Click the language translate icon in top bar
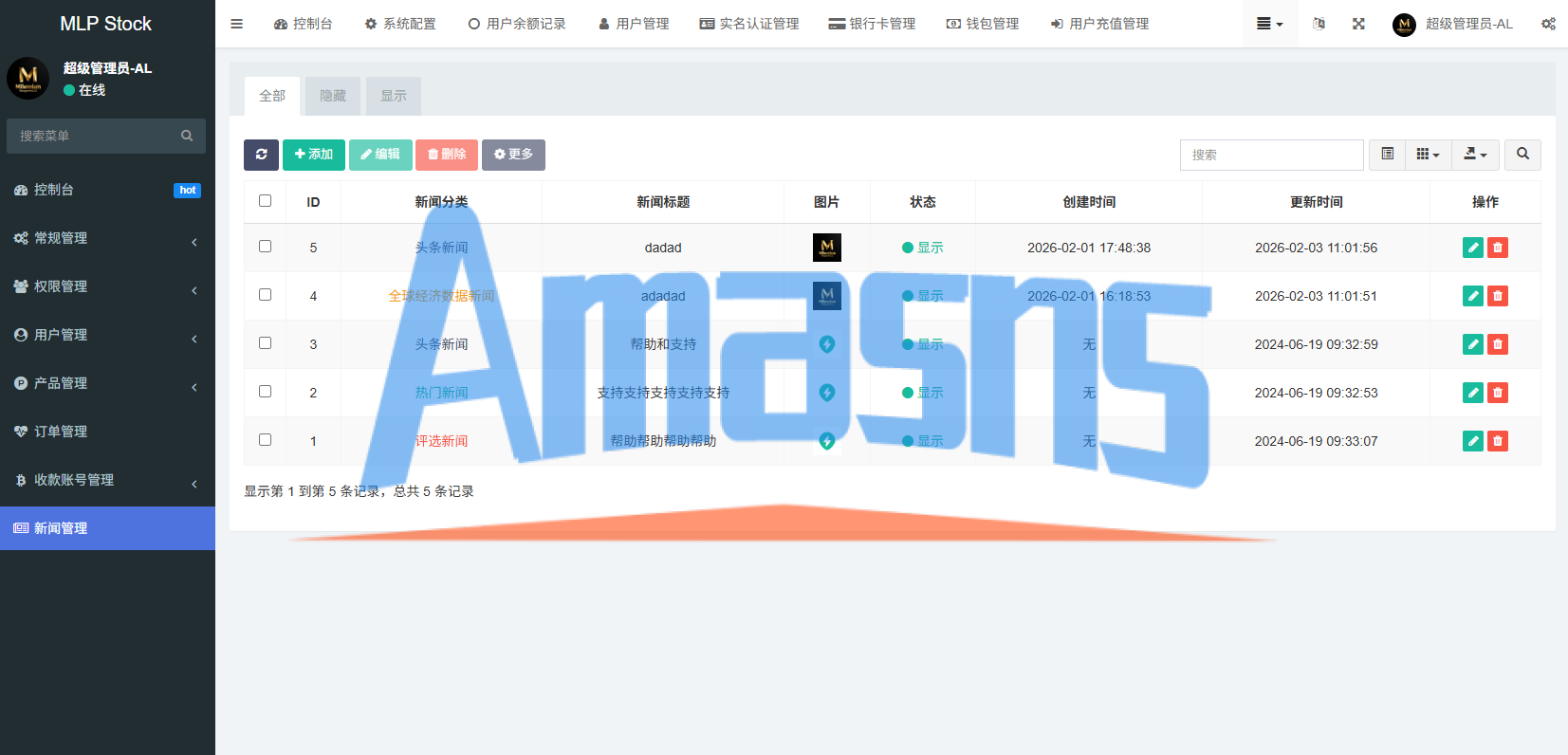 (x=1319, y=24)
